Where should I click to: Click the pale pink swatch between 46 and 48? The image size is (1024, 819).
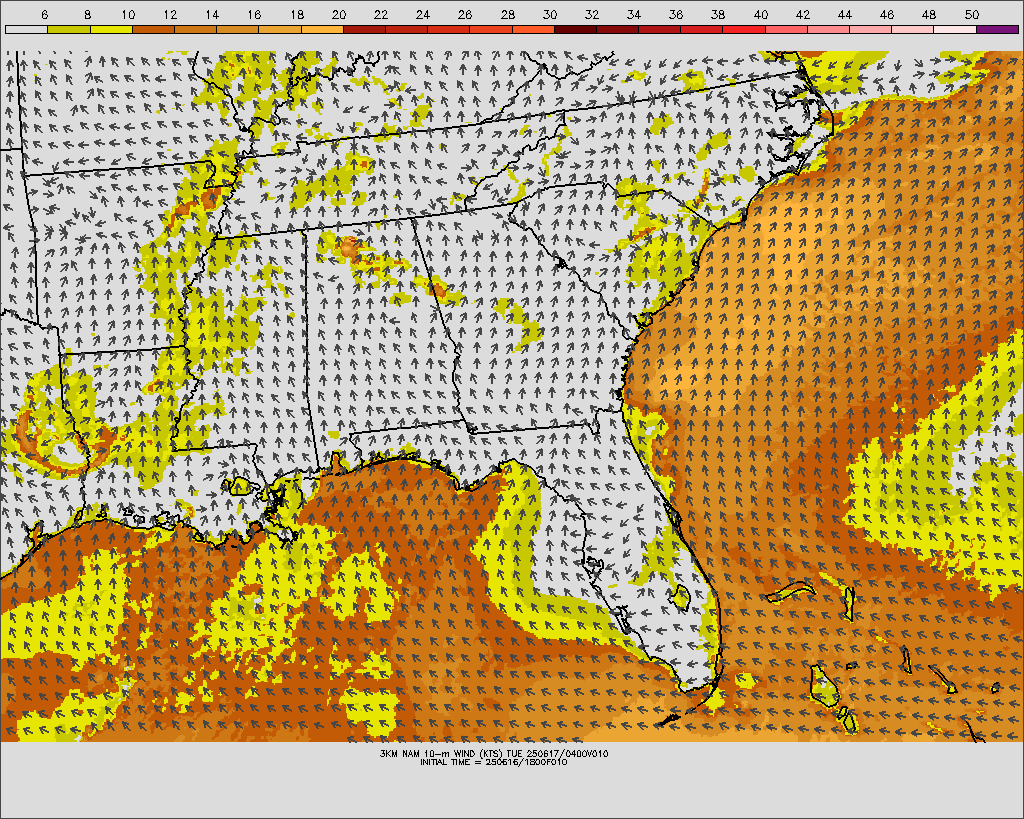coord(913,29)
